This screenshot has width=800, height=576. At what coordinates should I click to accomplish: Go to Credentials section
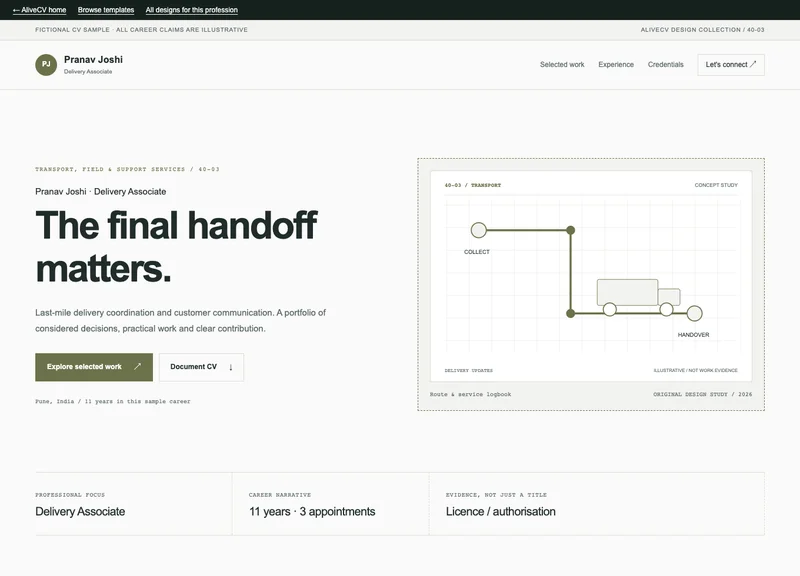coord(665,65)
